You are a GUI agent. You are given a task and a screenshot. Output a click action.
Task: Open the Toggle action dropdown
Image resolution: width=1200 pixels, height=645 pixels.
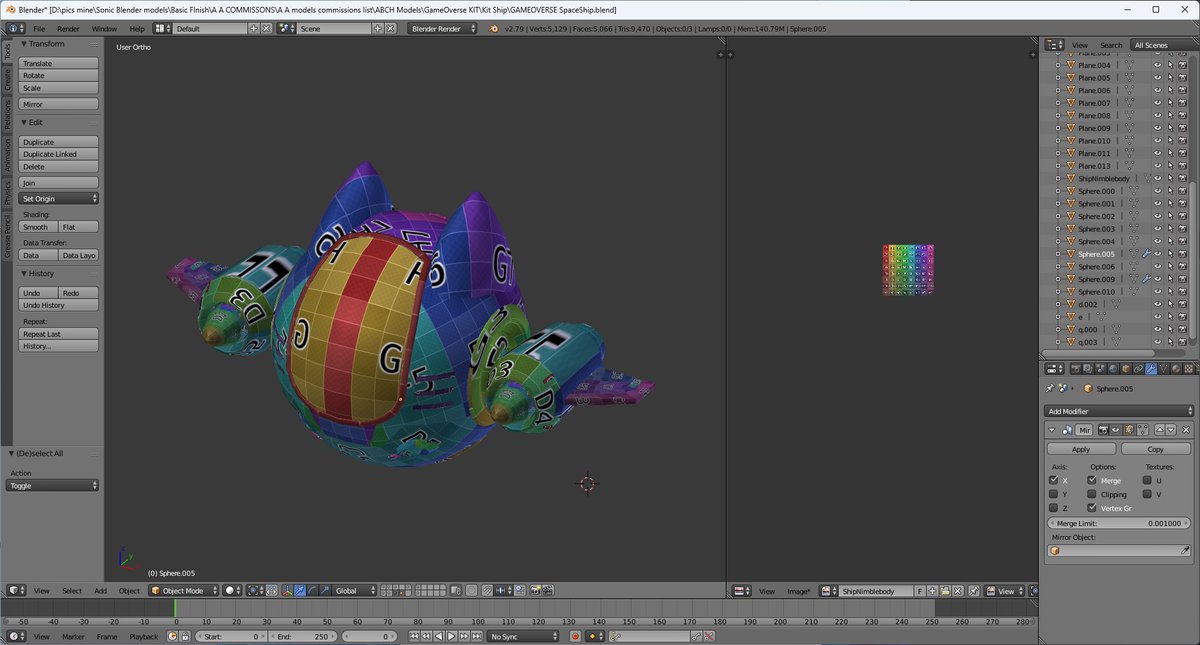click(x=53, y=486)
